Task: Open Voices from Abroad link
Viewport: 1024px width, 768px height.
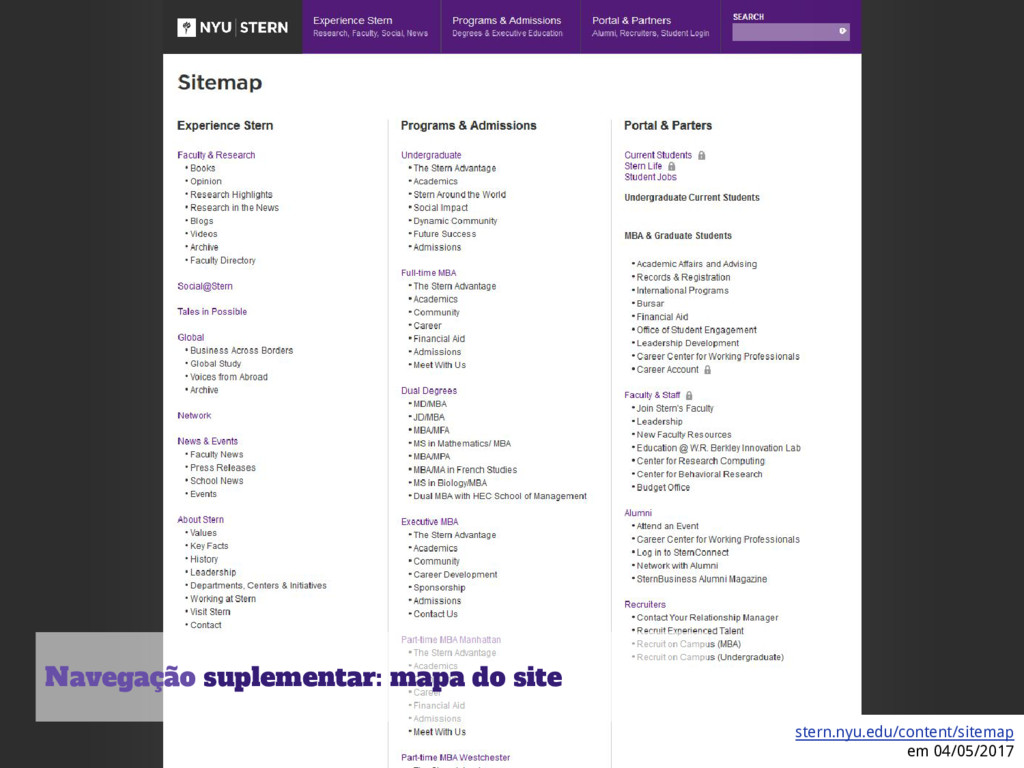Action: tap(229, 377)
